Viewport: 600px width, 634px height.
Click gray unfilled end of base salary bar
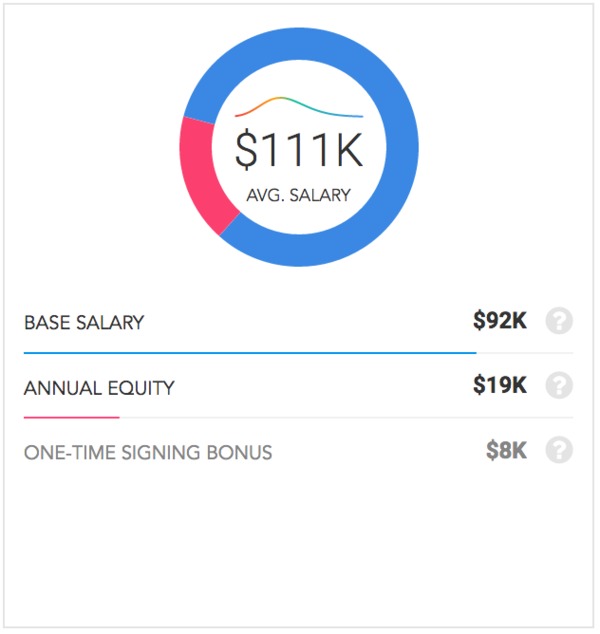click(526, 355)
